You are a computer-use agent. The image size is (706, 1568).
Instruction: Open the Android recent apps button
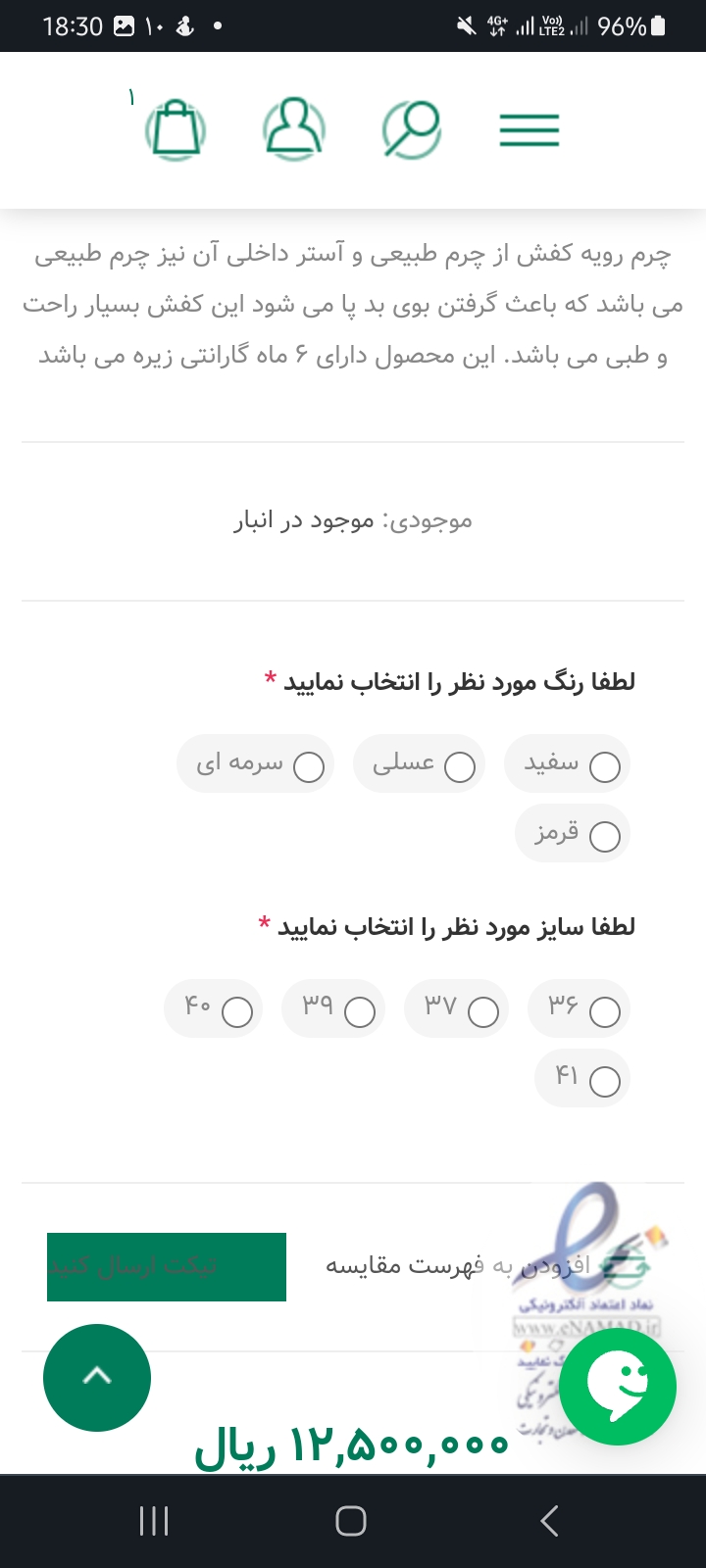(x=154, y=1521)
